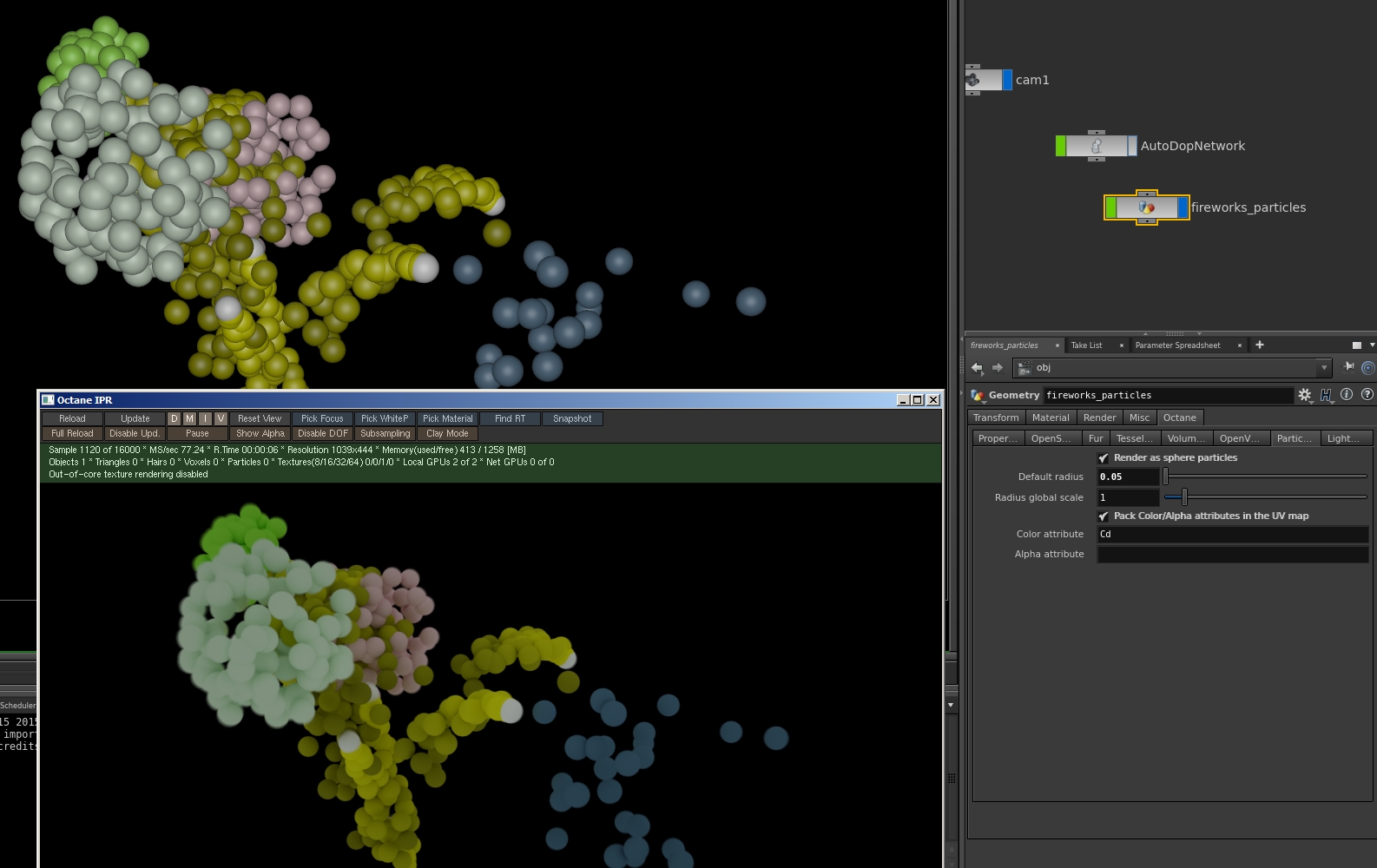Click input connector above cam1 node
The image size is (1377, 868).
[x=973, y=66]
